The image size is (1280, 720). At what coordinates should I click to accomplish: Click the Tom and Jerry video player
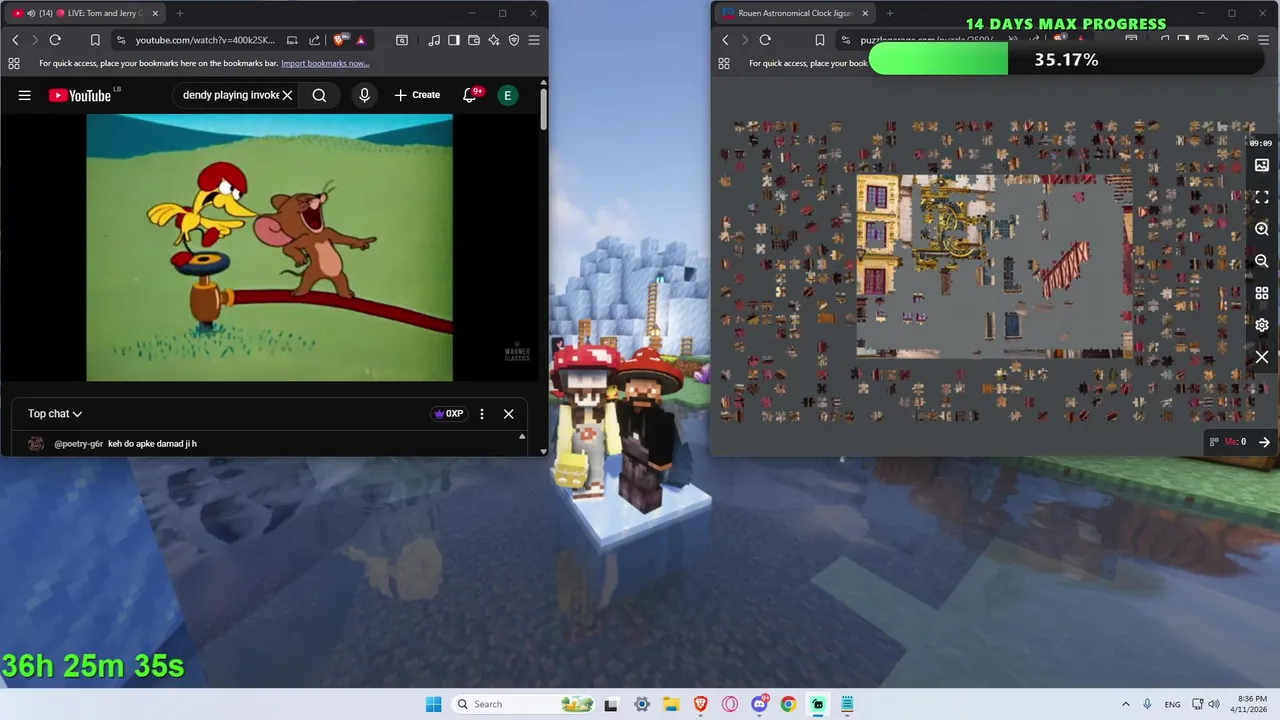click(269, 247)
